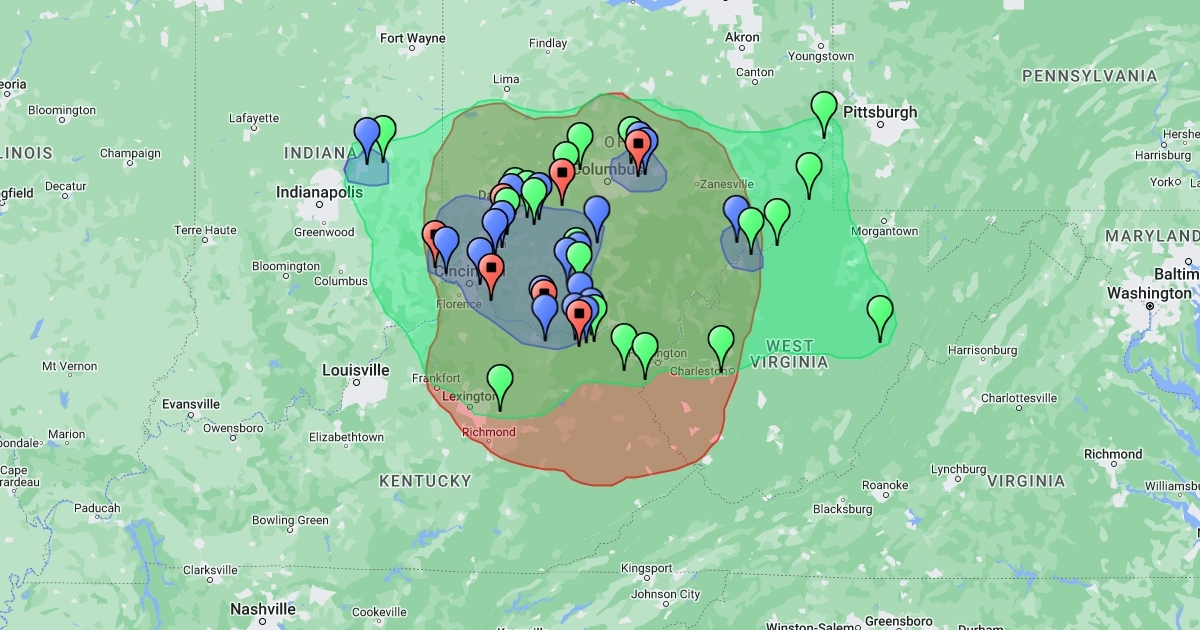Click the red square pin northwest of Columbus
The width and height of the screenshot is (1200, 630).
coord(562,175)
